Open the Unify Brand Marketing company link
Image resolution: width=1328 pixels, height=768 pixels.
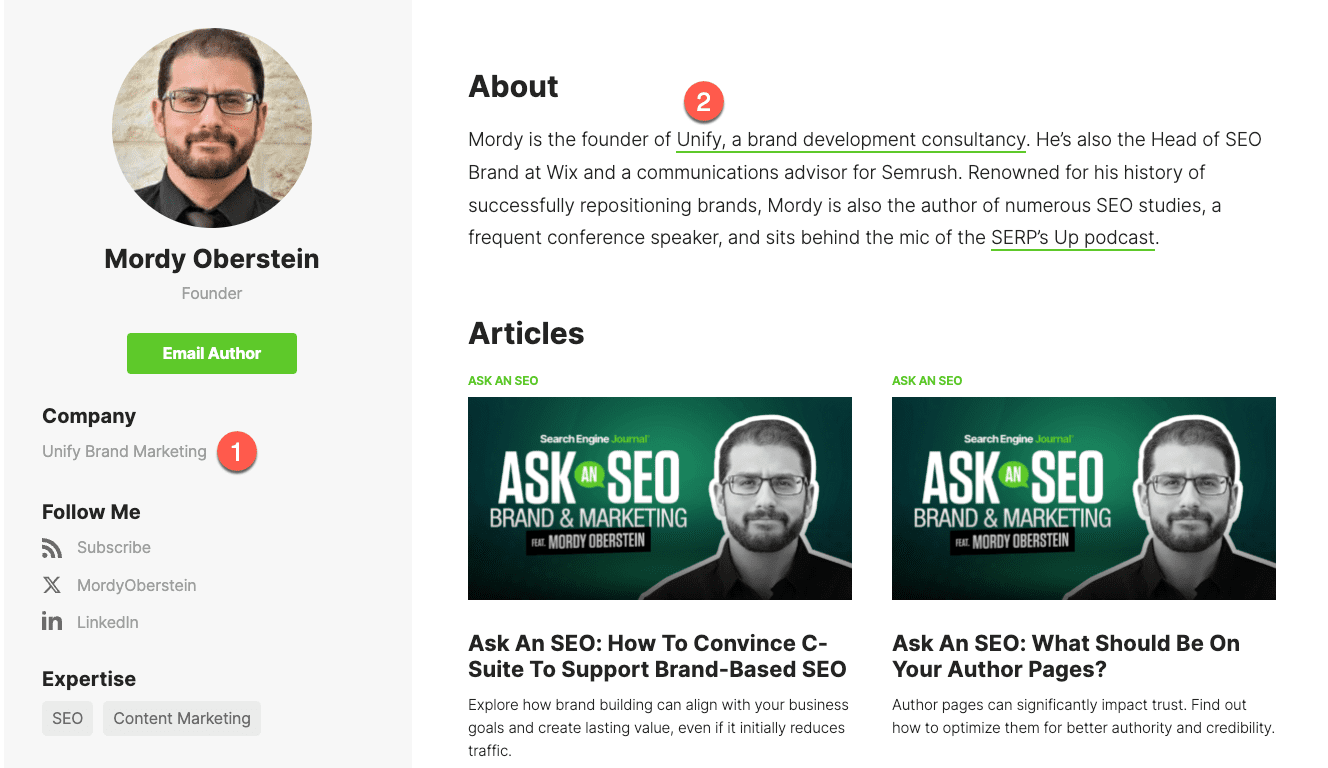(x=124, y=452)
